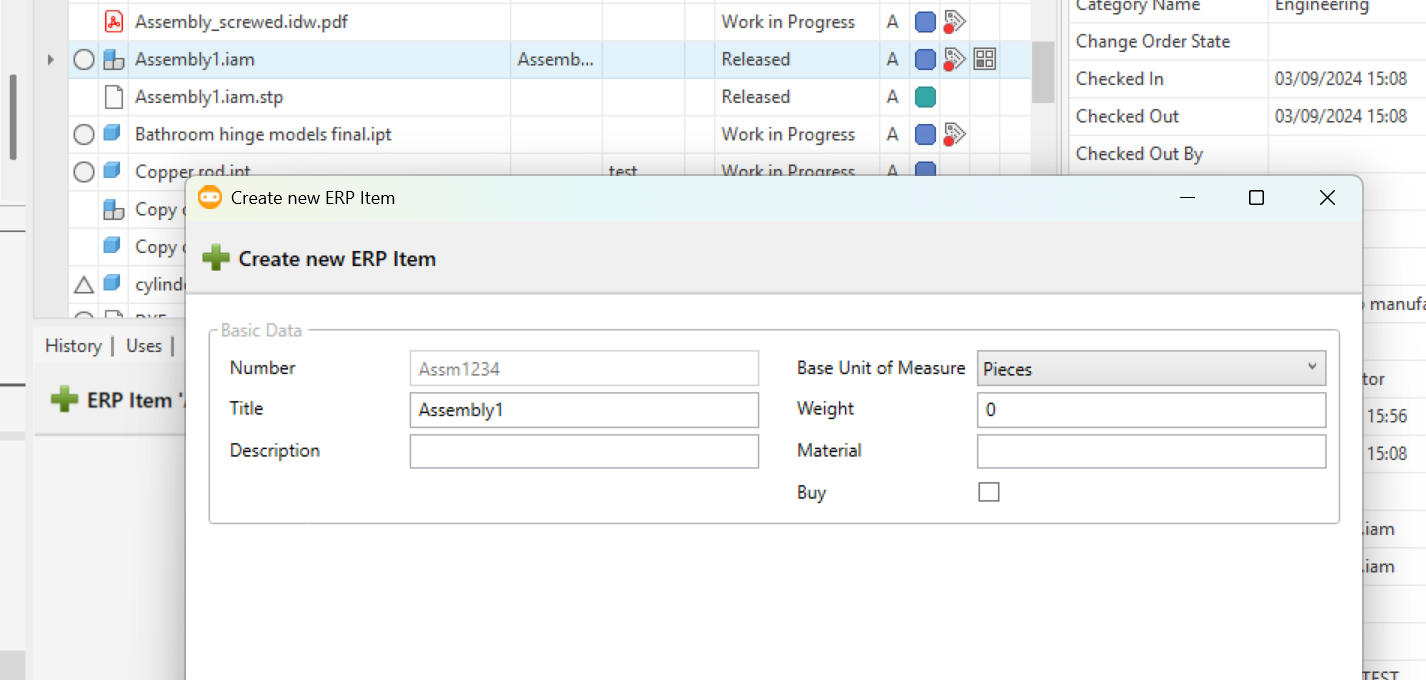Click the Change Order State property label

1153,42
